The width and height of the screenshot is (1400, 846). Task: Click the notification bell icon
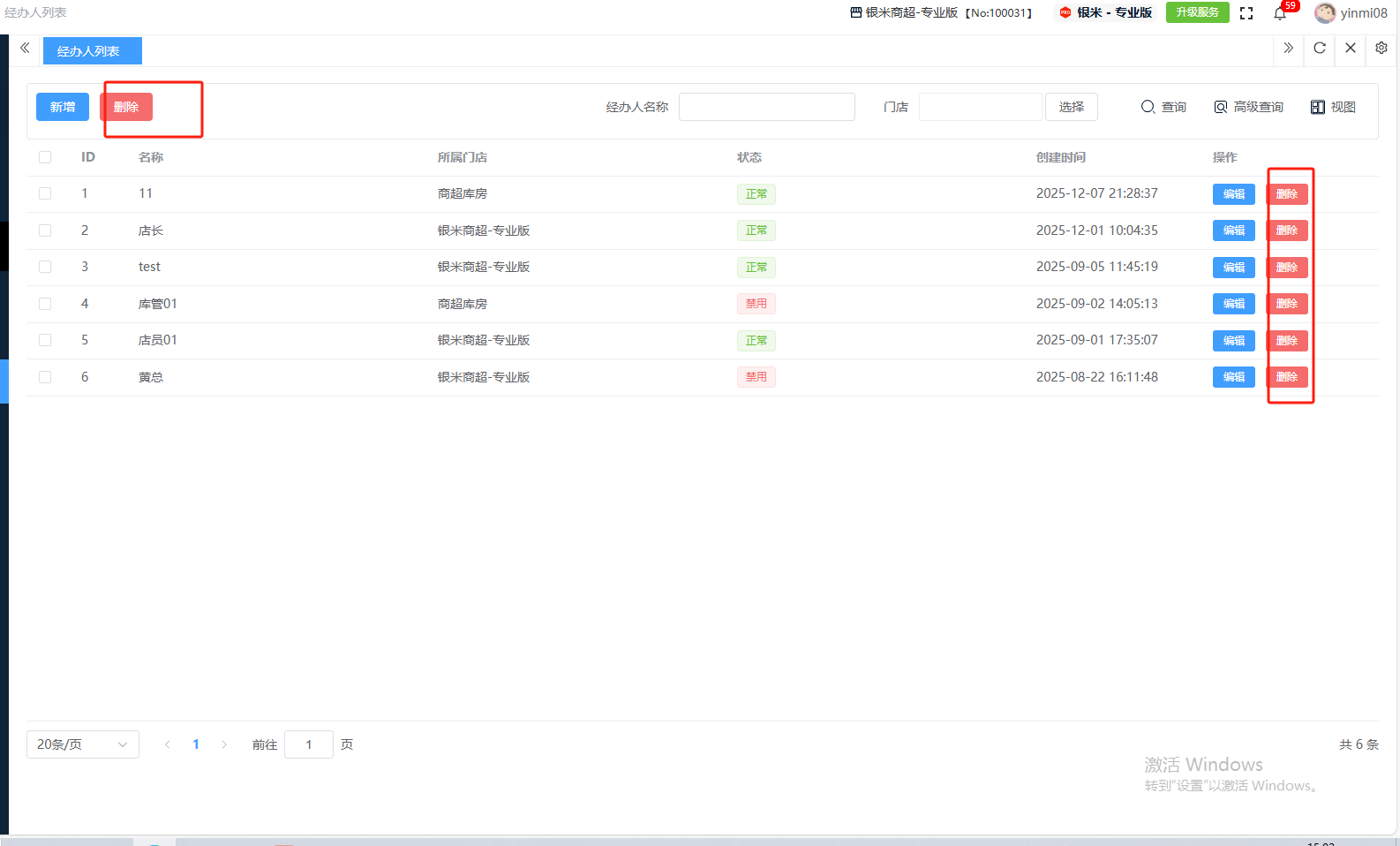(1280, 13)
